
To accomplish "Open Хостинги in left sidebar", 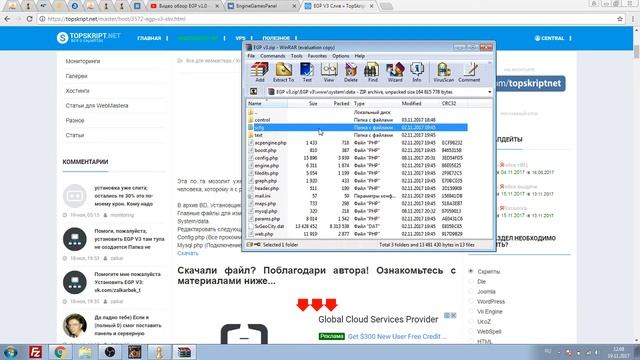I will point(78,91).
